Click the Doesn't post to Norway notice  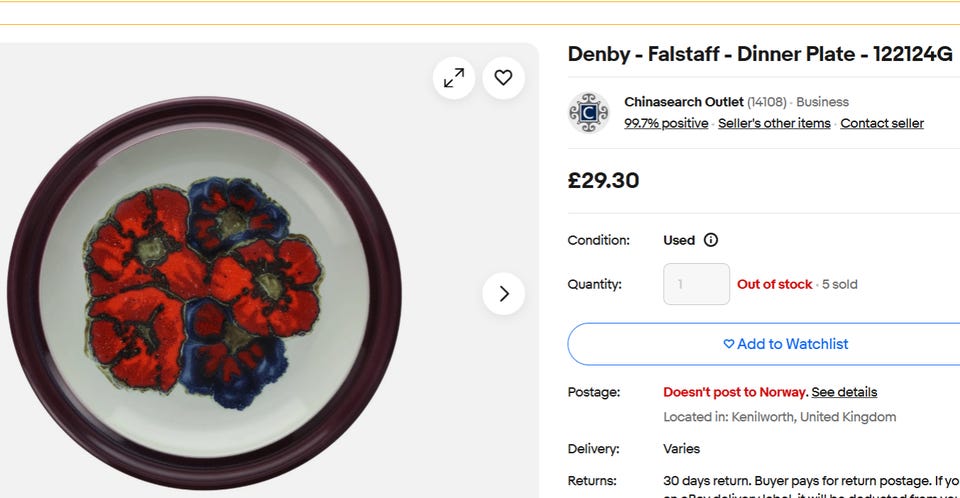(734, 392)
